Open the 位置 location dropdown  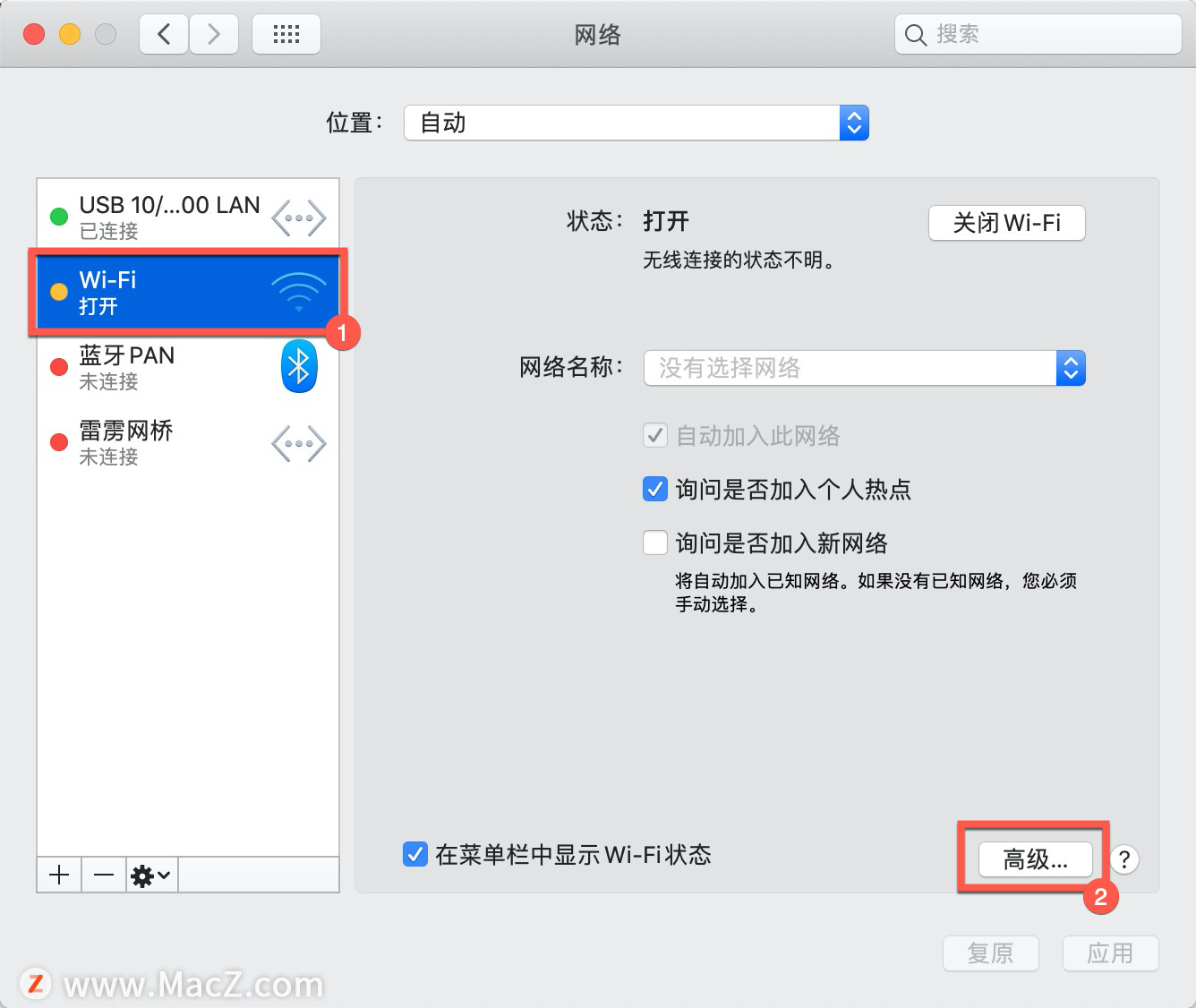click(636, 123)
